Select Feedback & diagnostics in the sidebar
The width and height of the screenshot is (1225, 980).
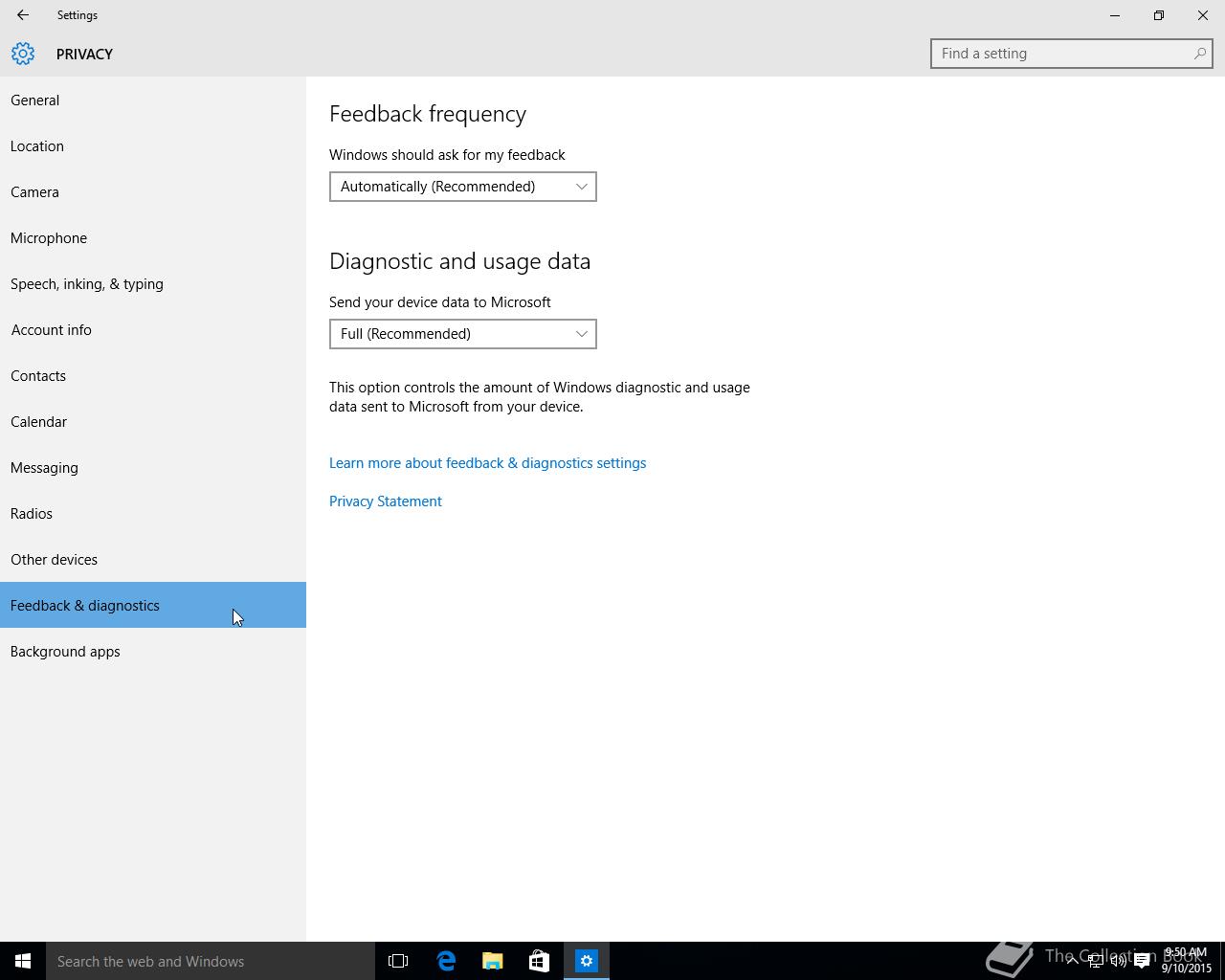coord(153,605)
